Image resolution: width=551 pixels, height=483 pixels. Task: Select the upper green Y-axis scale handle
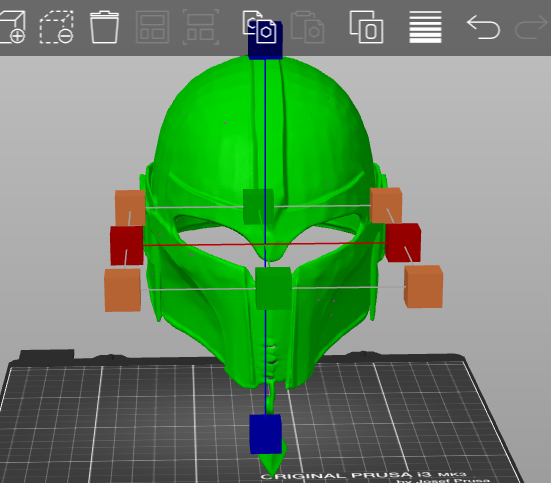(x=258, y=206)
